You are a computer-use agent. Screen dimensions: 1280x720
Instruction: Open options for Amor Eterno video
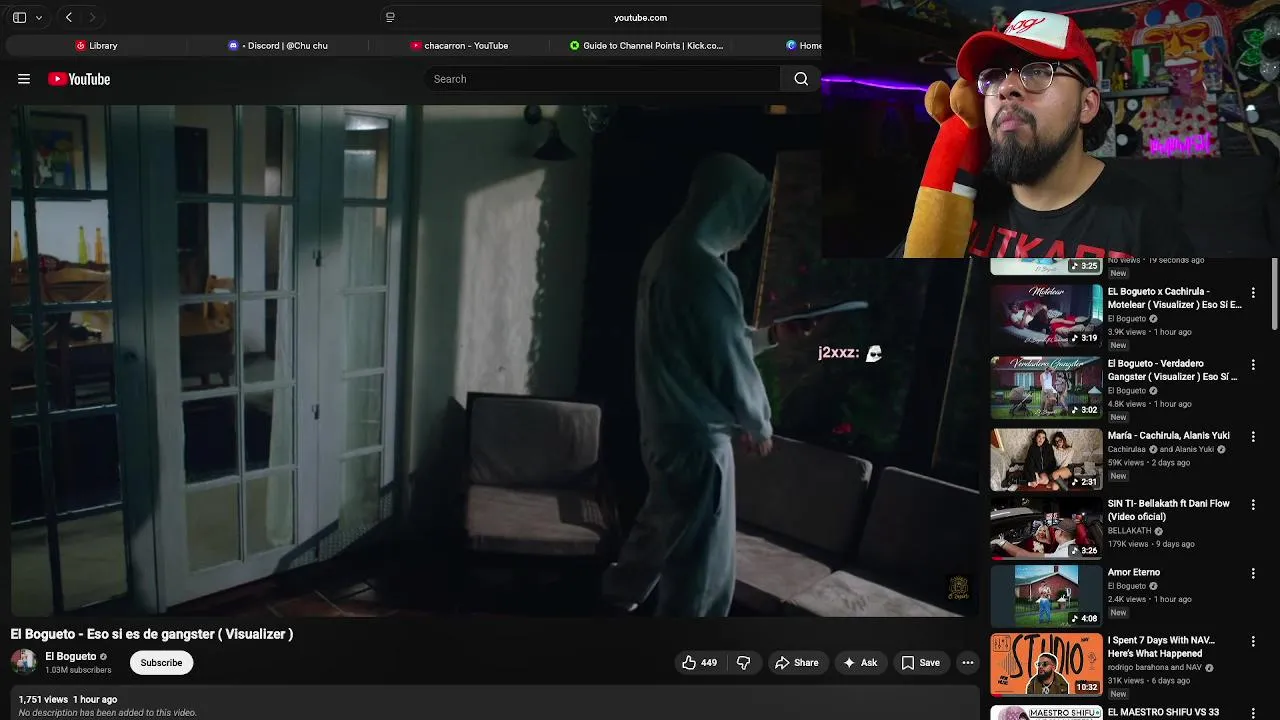[x=1253, y=573]
